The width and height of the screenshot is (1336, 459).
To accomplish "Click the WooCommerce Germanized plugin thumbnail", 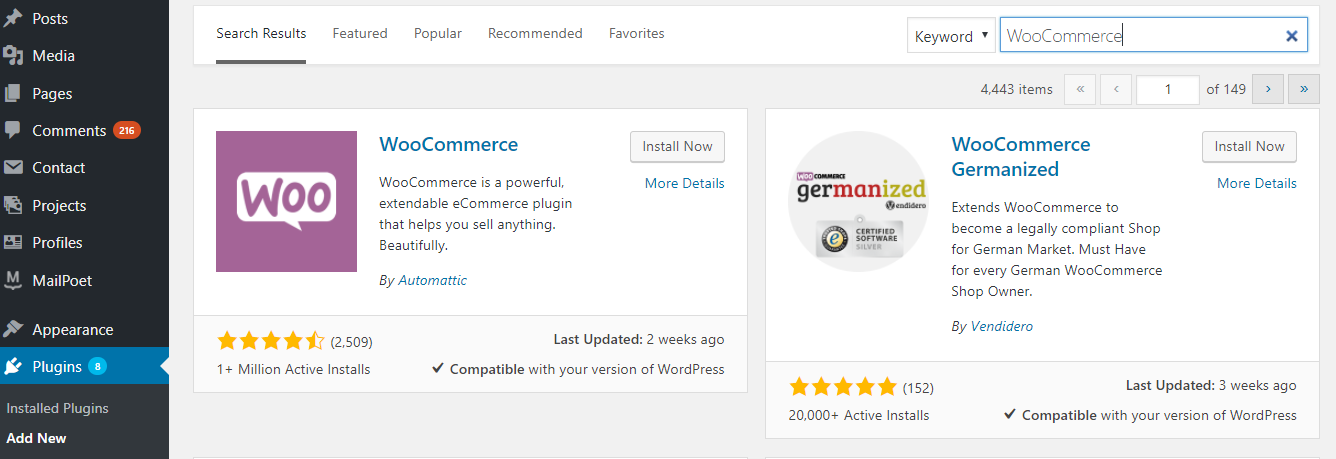I will (858, 202).
